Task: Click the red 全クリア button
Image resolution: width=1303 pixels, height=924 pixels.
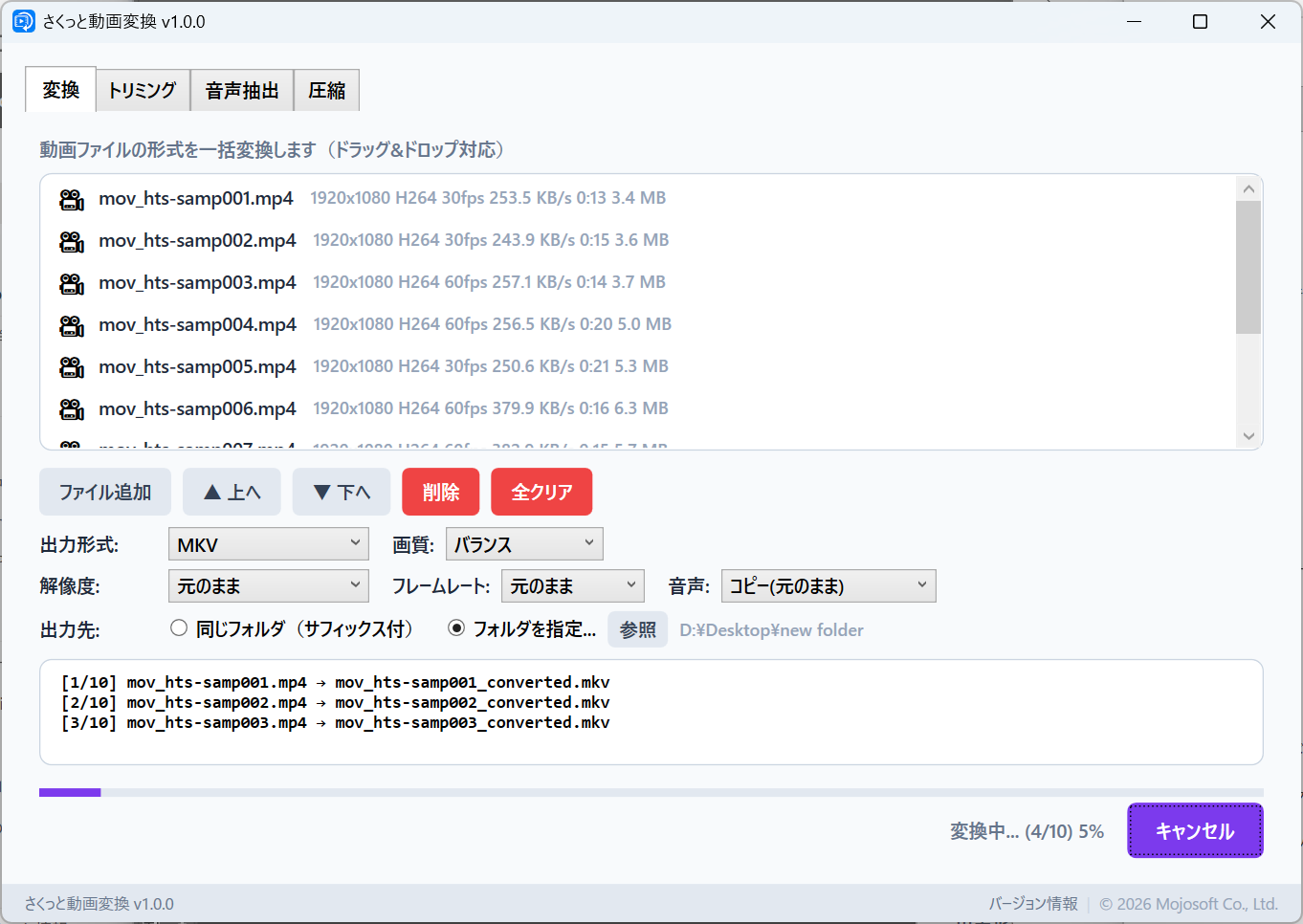Action: pyautogui.click(x=541, y=492)
